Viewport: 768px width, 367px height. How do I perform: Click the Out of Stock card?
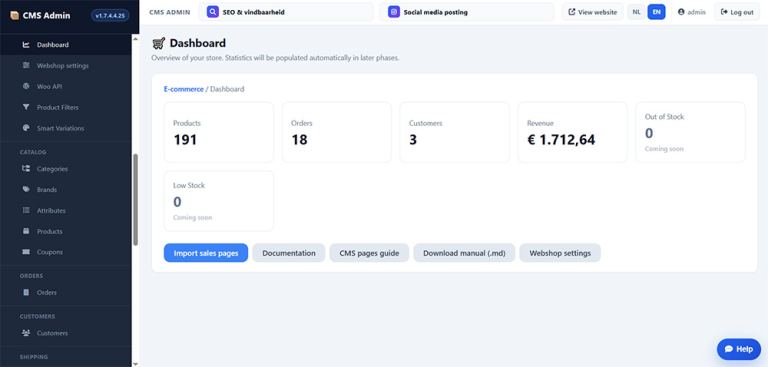[691, 132]
